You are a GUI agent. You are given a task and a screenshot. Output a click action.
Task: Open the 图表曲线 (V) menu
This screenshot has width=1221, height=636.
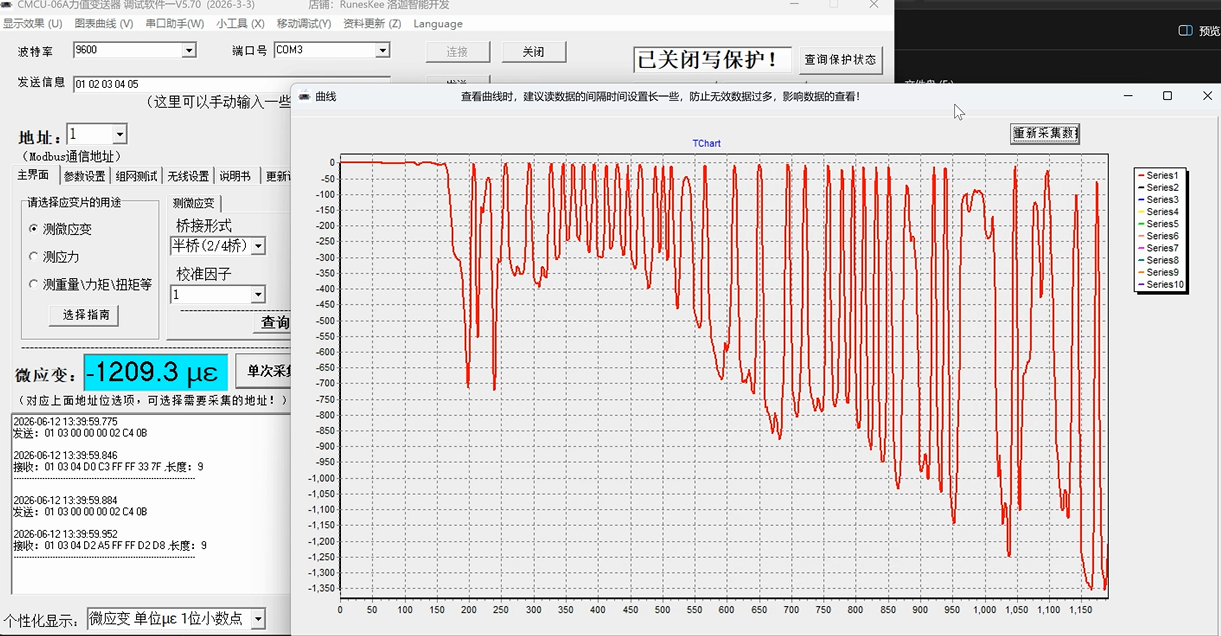click(x=103, y=23)
